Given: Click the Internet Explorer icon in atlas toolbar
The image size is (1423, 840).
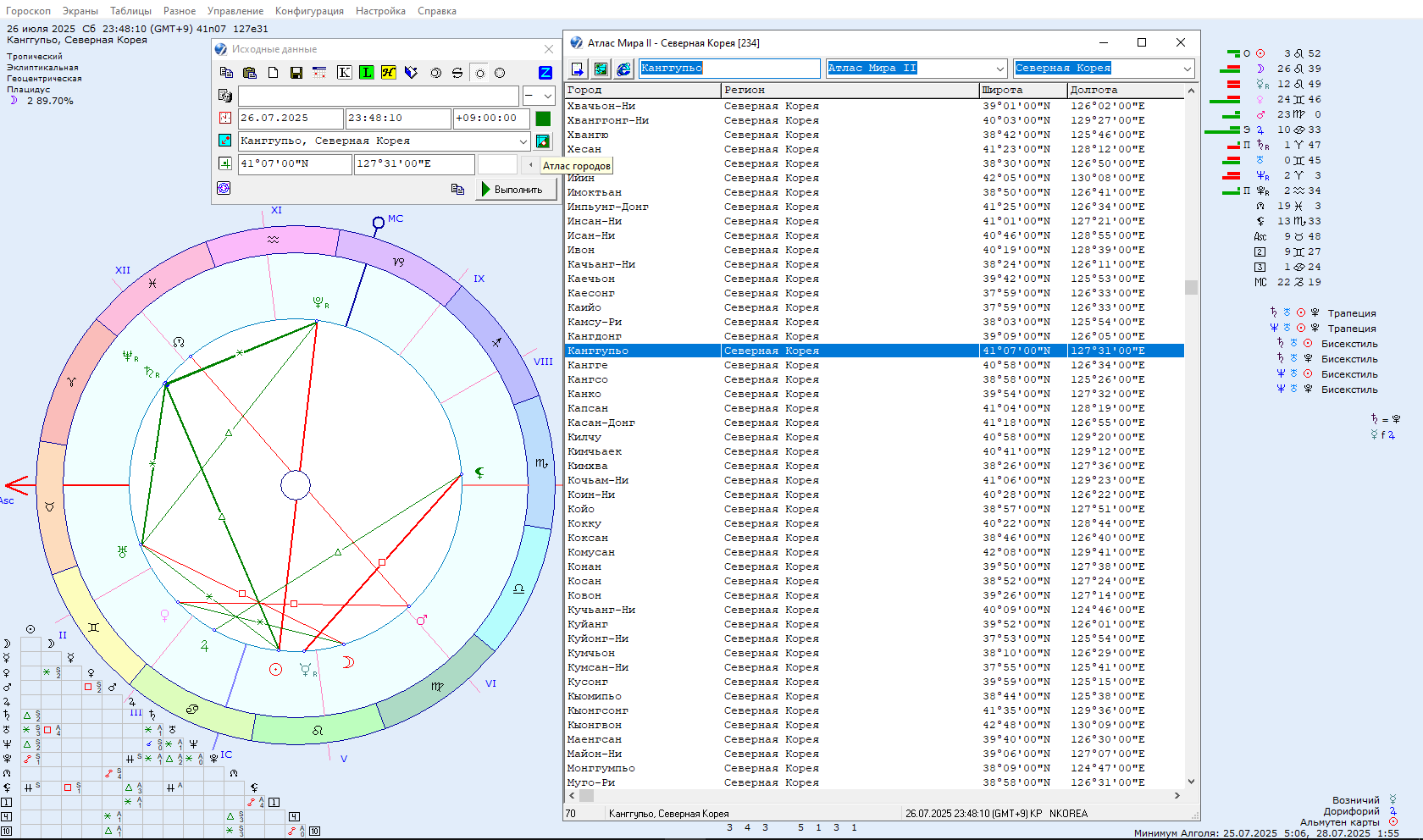Looking at the screenshot, I should coord(623,69).
